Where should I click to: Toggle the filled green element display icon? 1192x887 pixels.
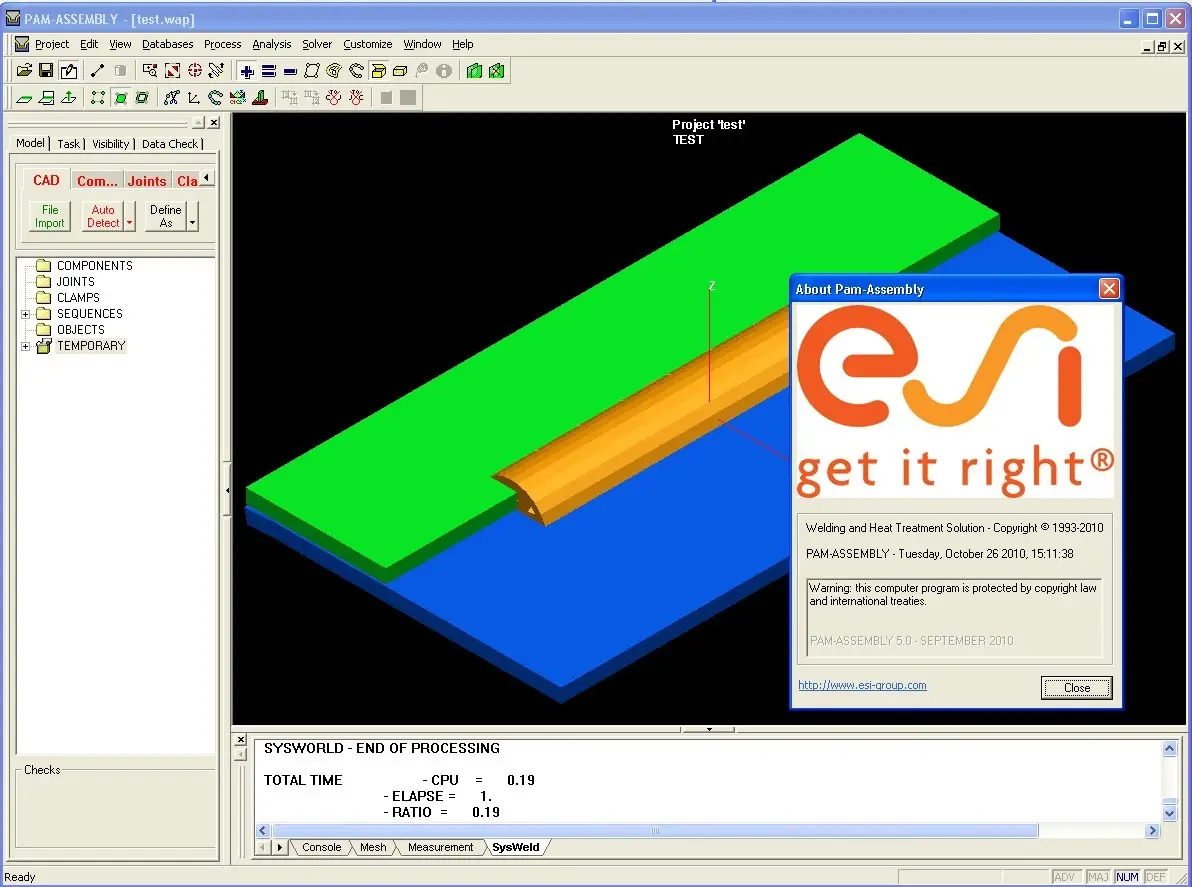coord(120,98)
